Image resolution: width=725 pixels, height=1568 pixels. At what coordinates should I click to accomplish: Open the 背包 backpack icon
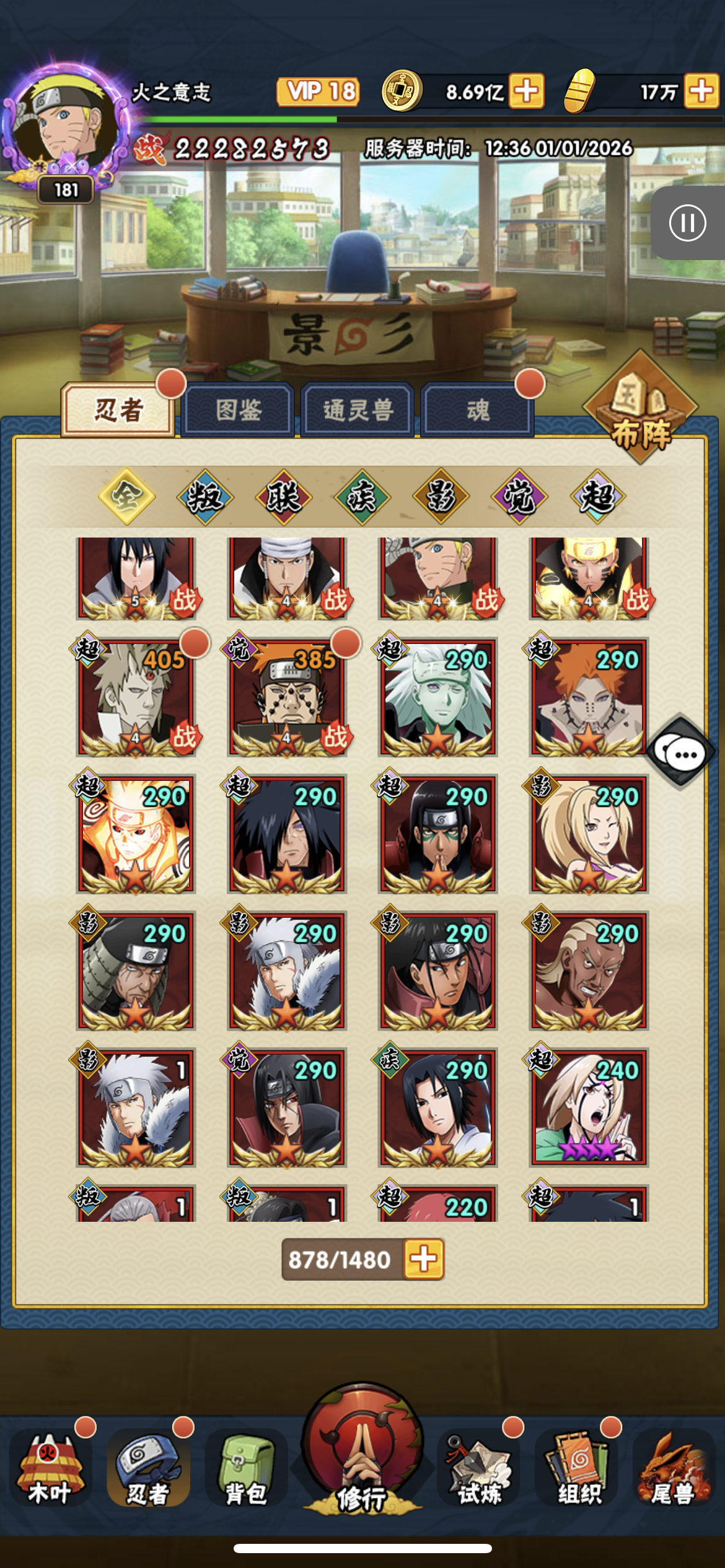click(246, 1469)
